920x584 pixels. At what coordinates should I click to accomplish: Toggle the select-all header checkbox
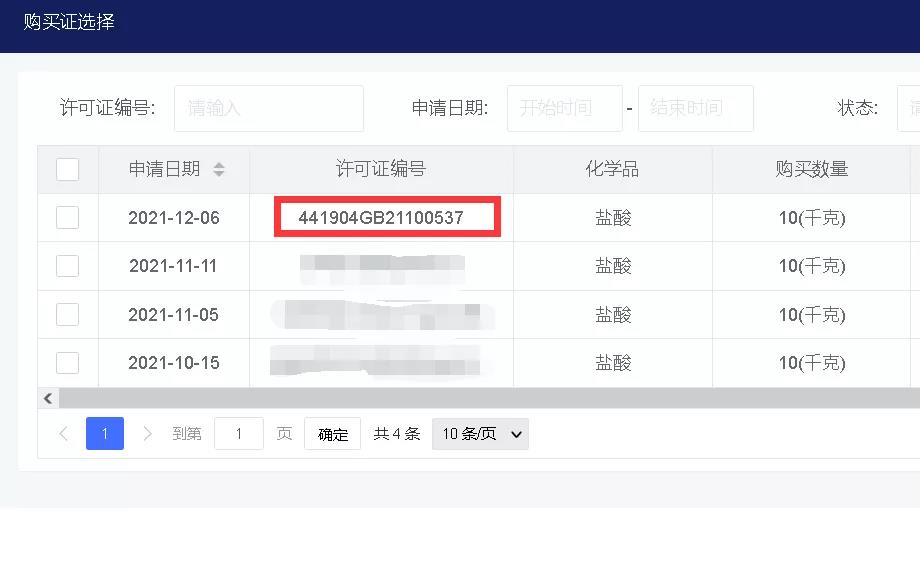(67, 170)
